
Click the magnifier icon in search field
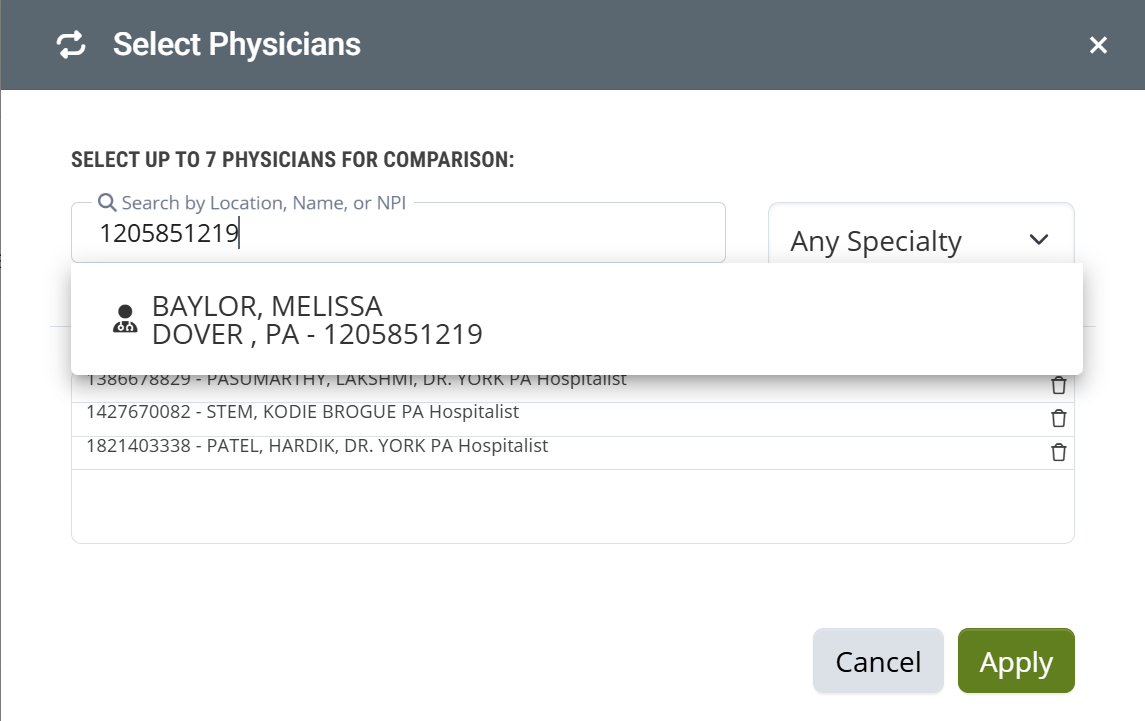tap(107, 203)
